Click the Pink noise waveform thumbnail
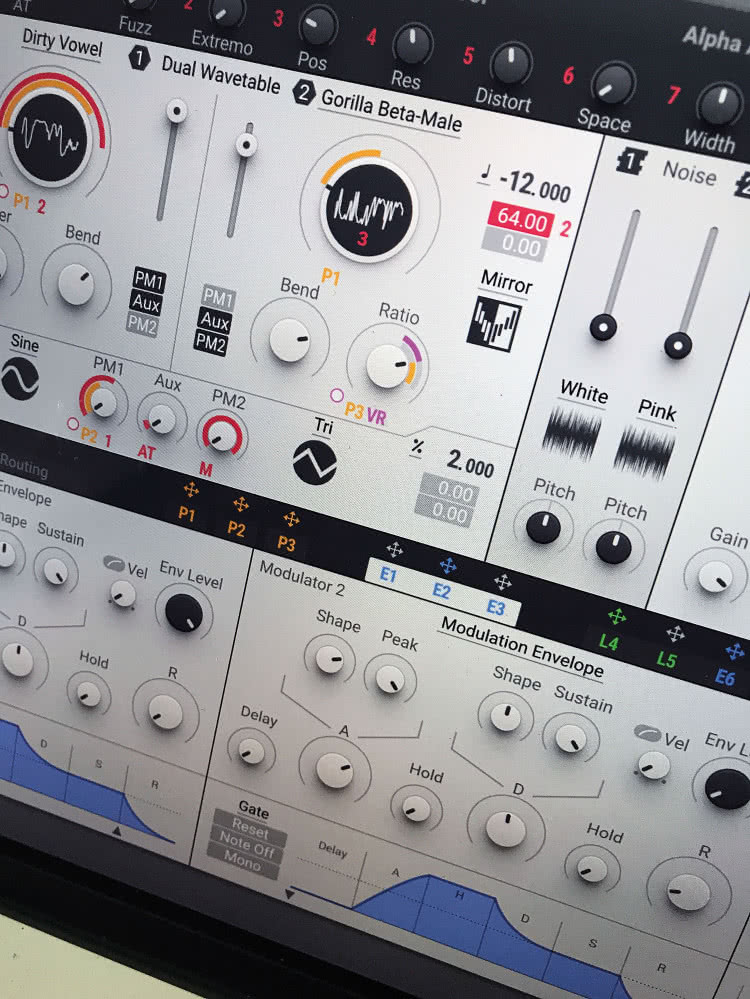This screenshot has height=999, width=750. pos(643,452)
